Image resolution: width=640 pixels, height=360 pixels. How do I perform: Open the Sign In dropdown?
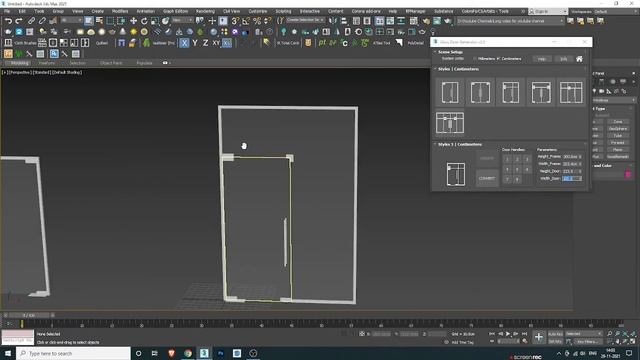(x=547, y=11)
